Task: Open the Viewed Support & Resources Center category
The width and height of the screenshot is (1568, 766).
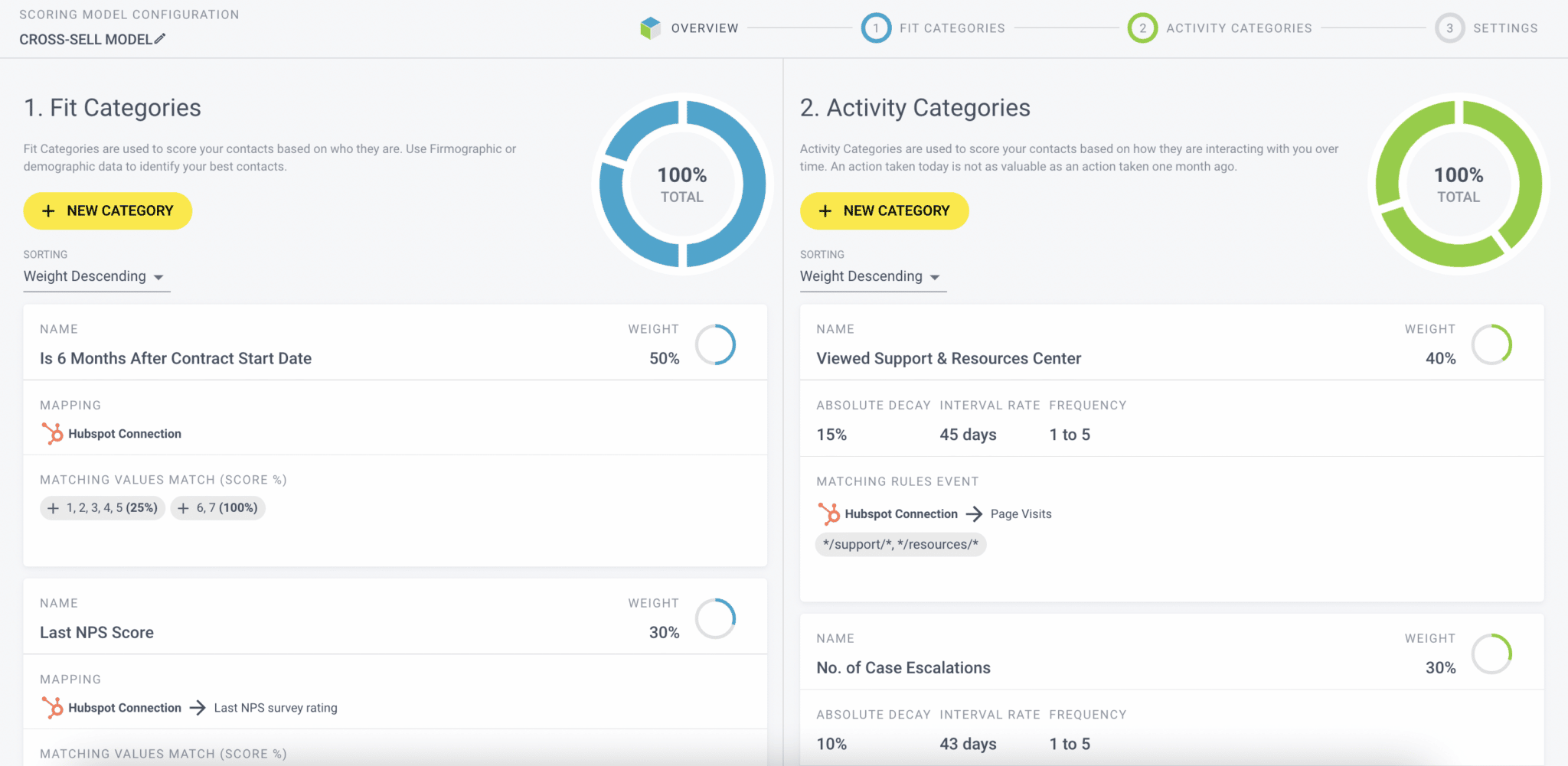Action: pyautogui.click(x=949, y=359)
